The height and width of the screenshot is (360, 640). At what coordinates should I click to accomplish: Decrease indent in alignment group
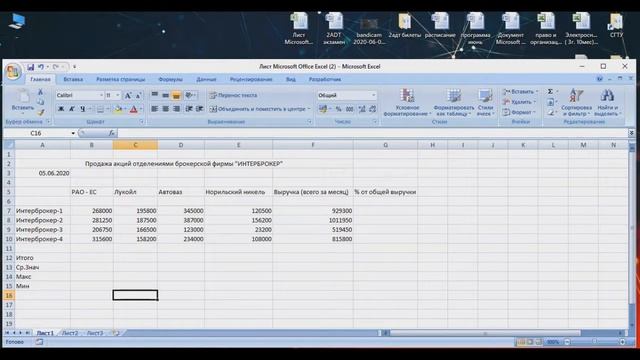(189, 109)
